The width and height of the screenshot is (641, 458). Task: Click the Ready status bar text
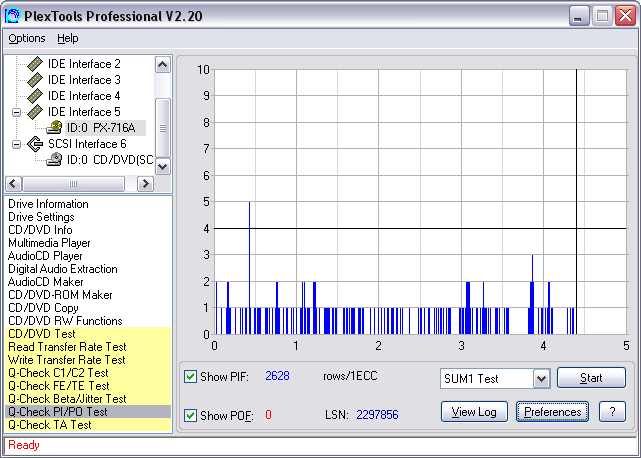[x=24, y=445]
